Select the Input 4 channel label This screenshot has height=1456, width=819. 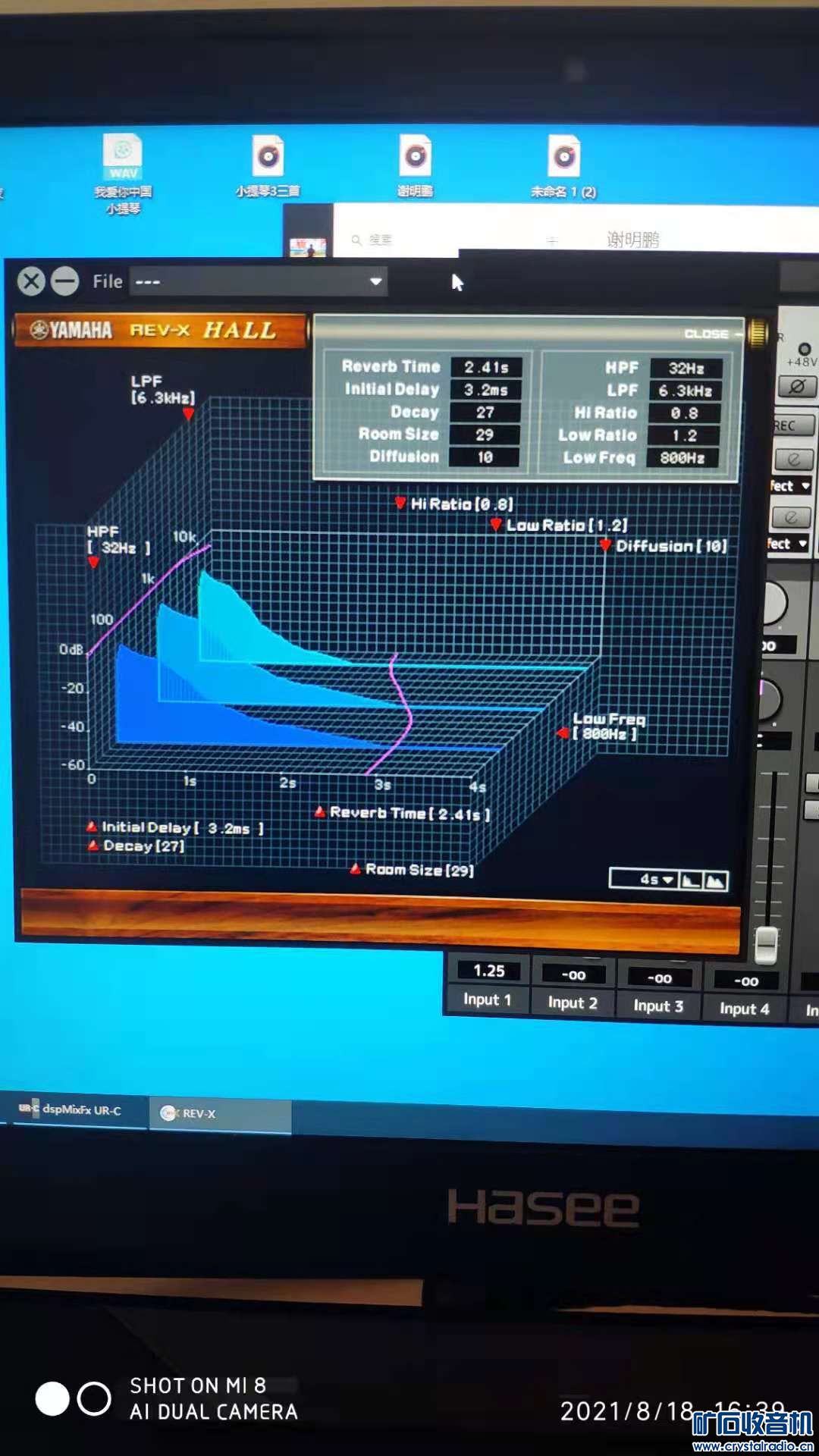[744, 1009]
